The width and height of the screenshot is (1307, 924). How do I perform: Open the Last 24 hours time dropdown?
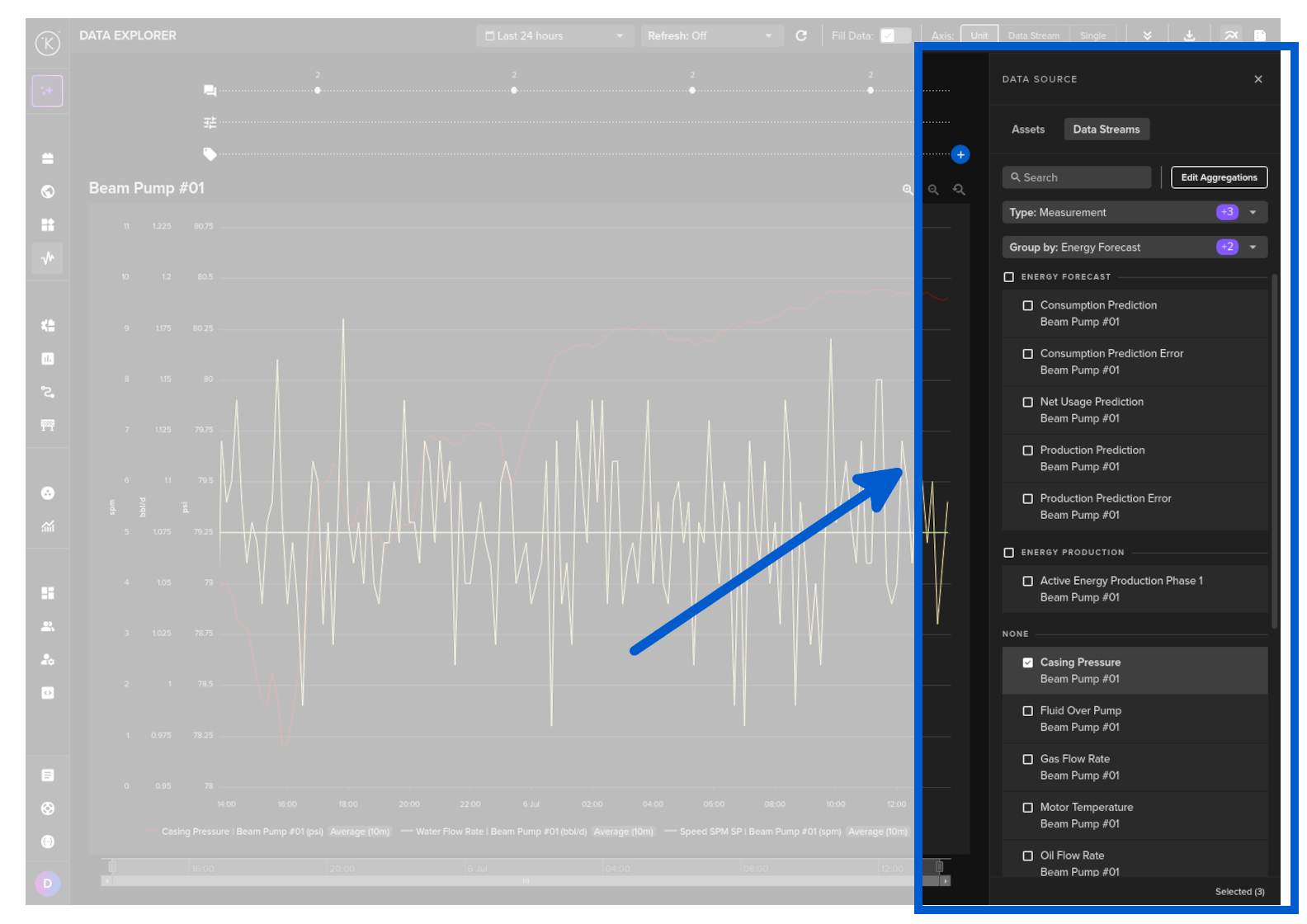(x=554, y=35)
